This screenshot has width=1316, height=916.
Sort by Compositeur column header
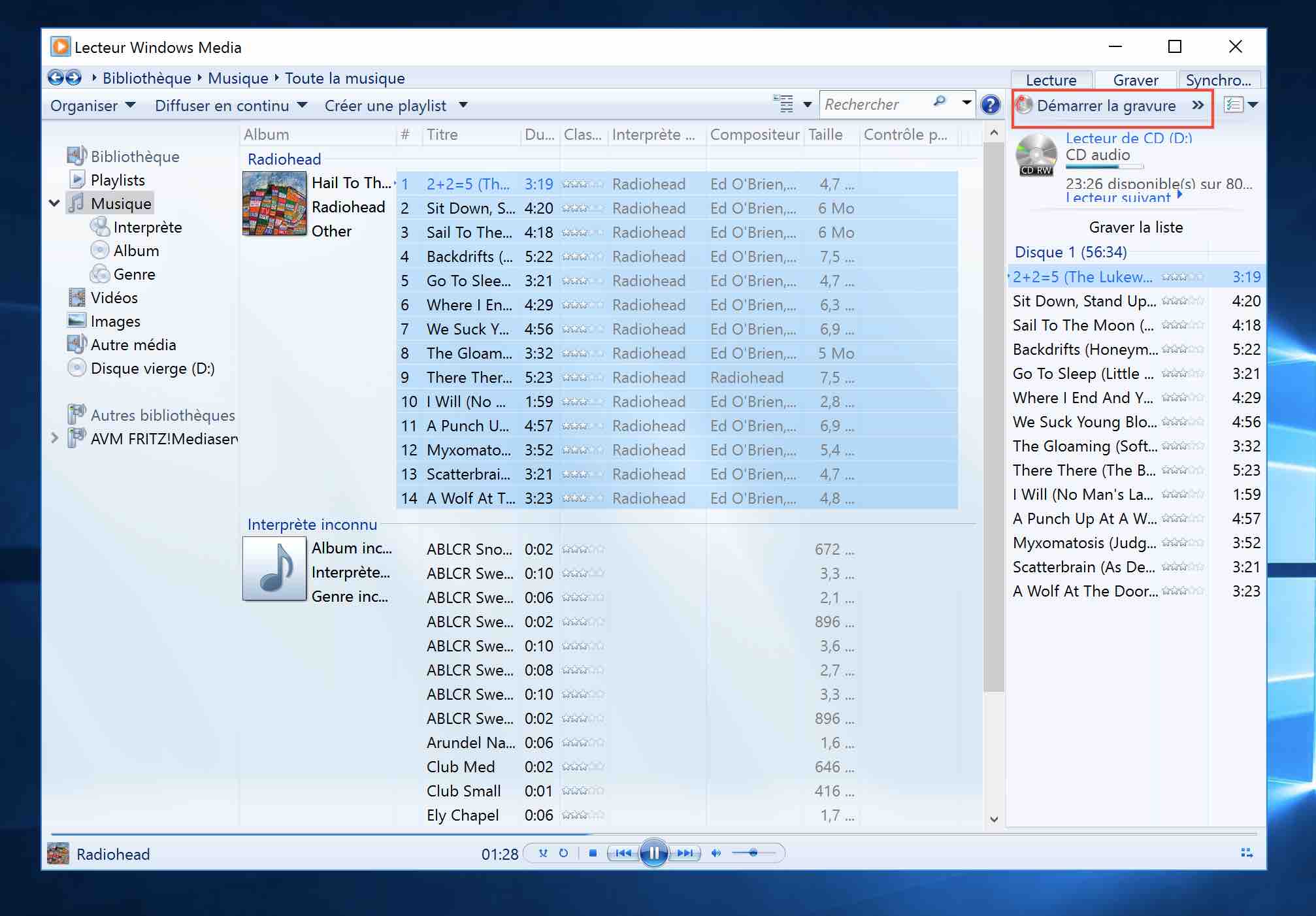pos(755,134)
